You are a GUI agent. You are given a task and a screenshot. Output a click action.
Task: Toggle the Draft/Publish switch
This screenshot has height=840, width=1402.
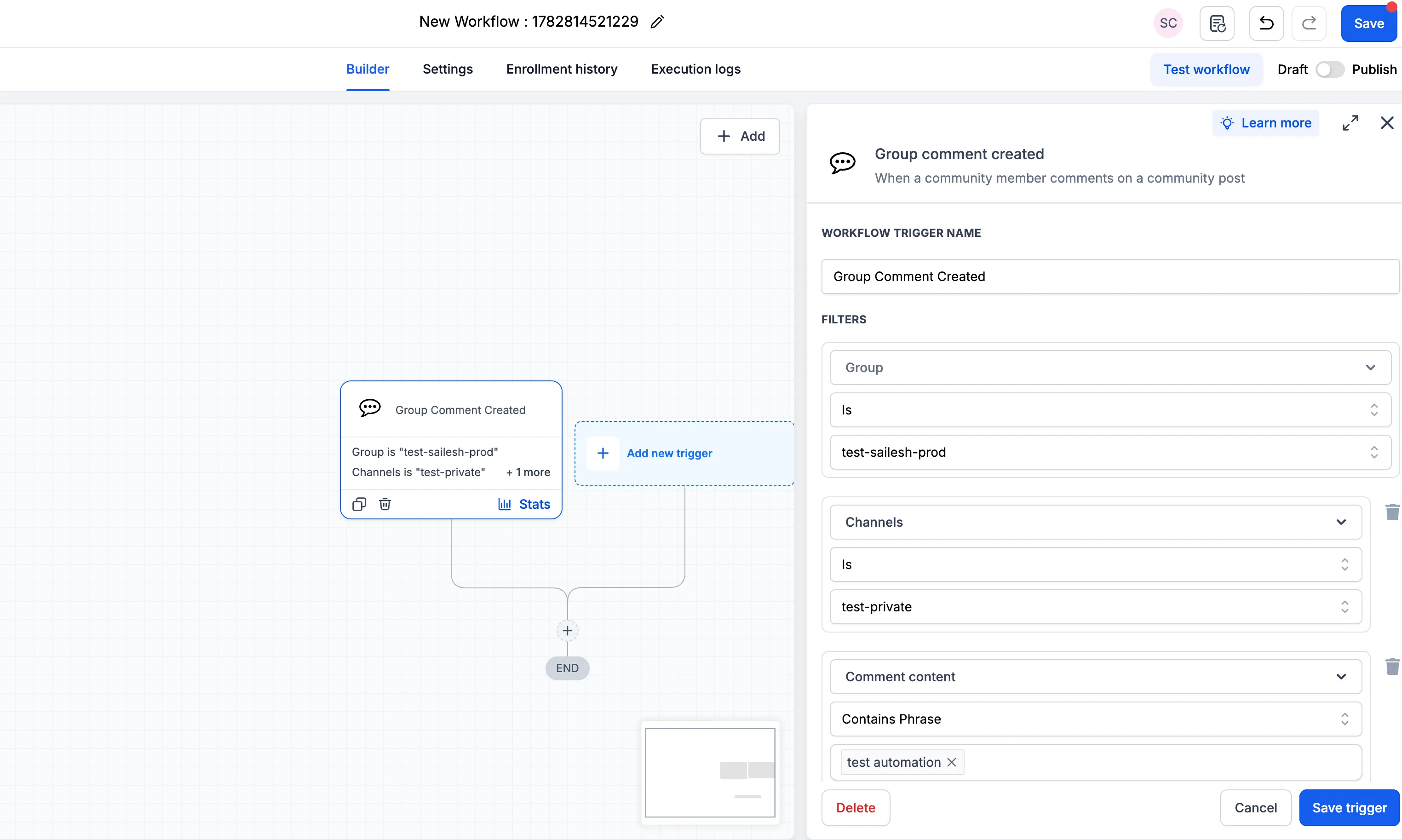[1329, 69]
